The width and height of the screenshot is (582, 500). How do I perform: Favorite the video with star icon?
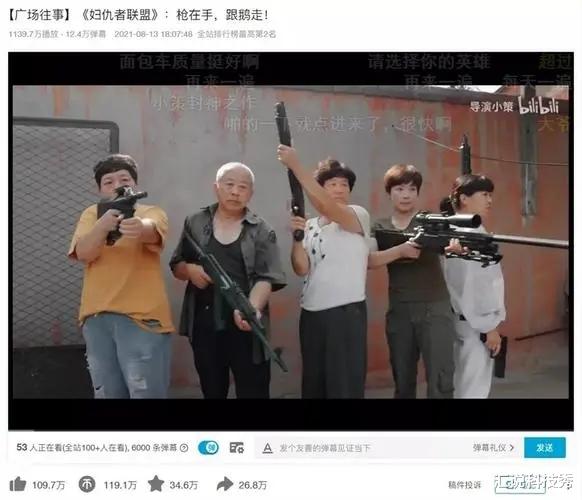click(156, 484)
